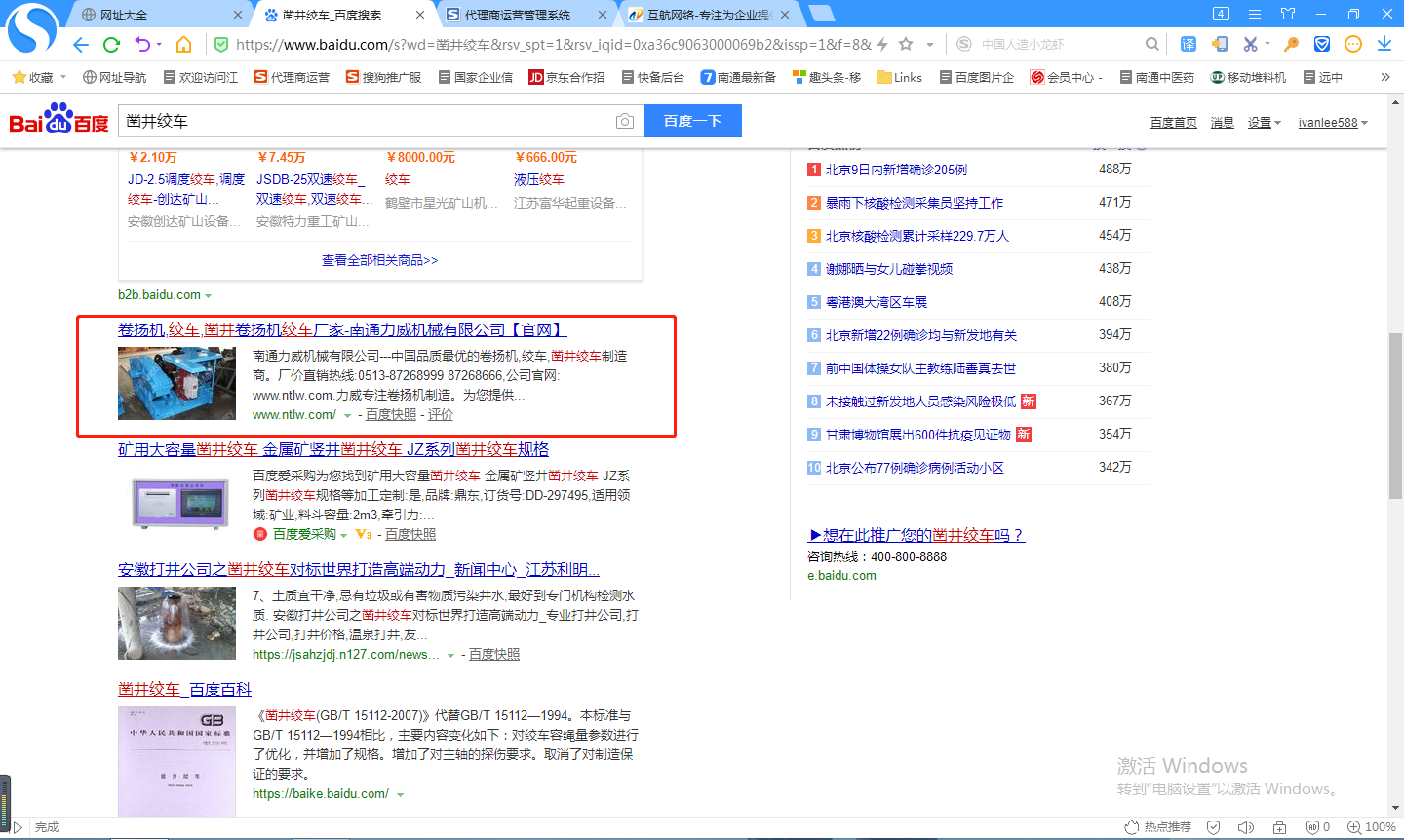The image size is (1404, 840).
Task: Click the scissors screenshot tool icon
Action: pos(1251,45)
